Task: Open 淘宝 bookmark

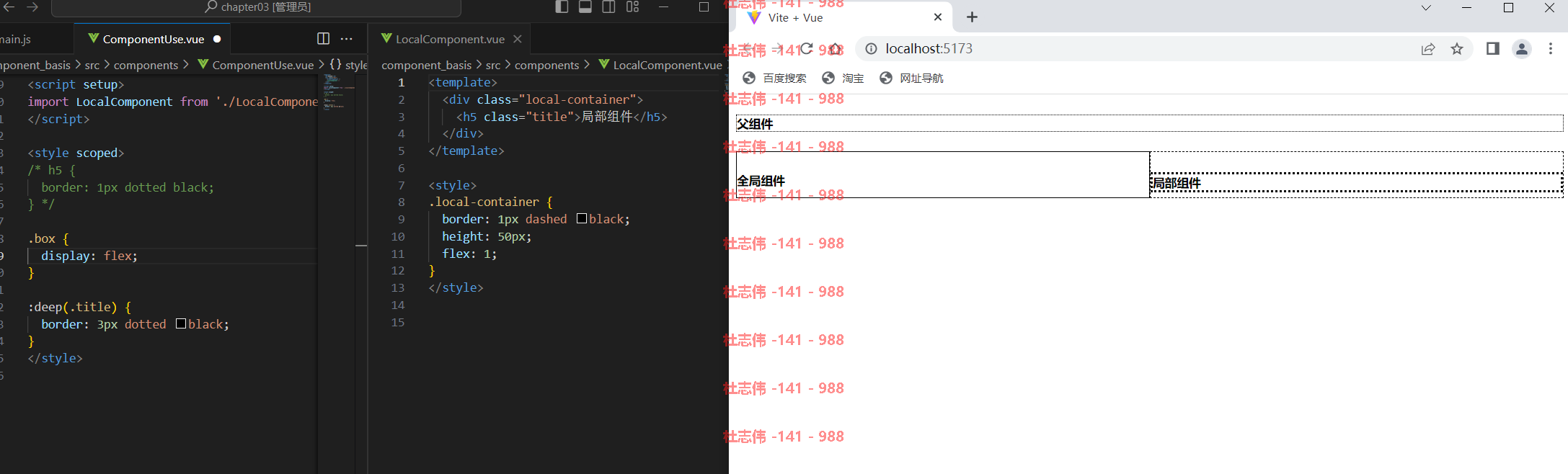Action: click(x=843, y=78)
